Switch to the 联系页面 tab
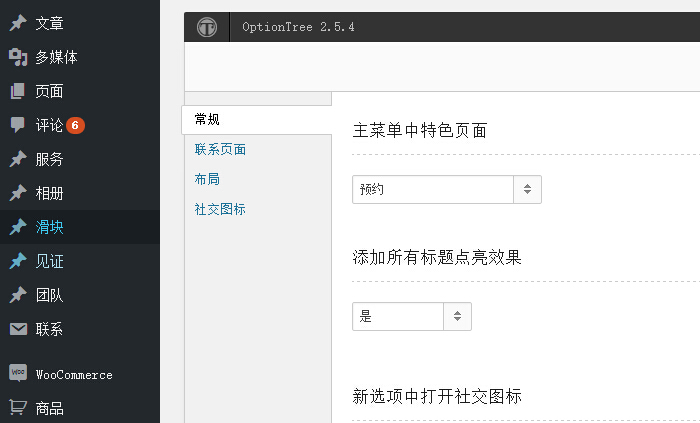The width and height of the screenshot is (700, 423). tap(220, 149)
